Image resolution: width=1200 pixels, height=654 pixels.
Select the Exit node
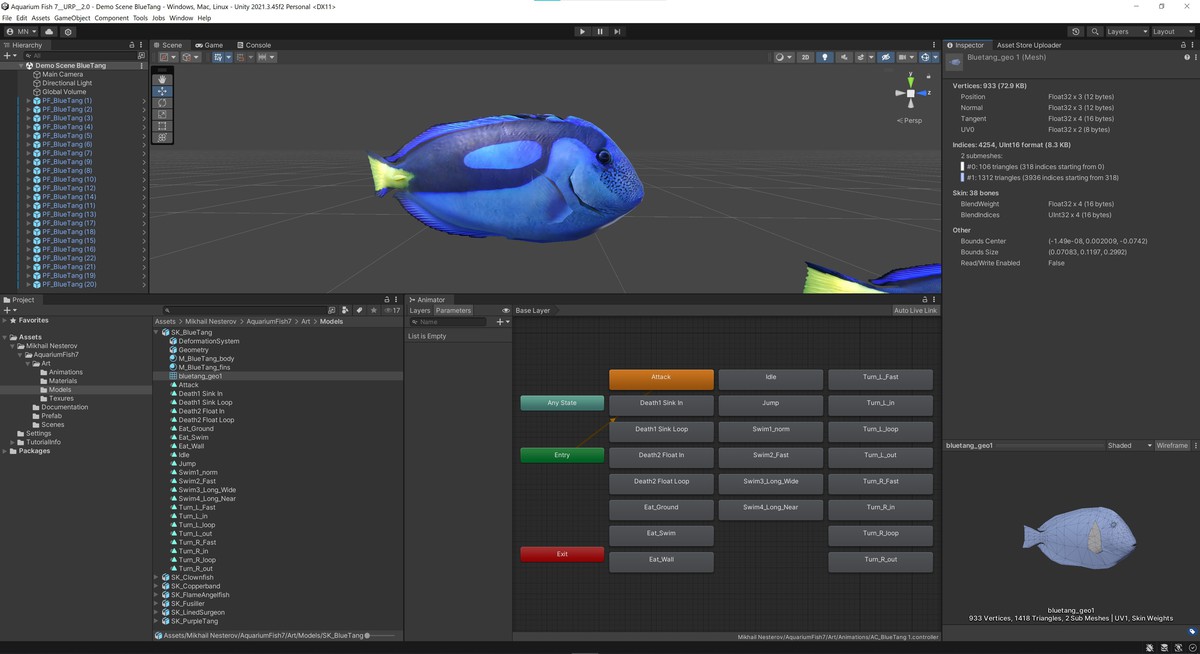(562, 554)
